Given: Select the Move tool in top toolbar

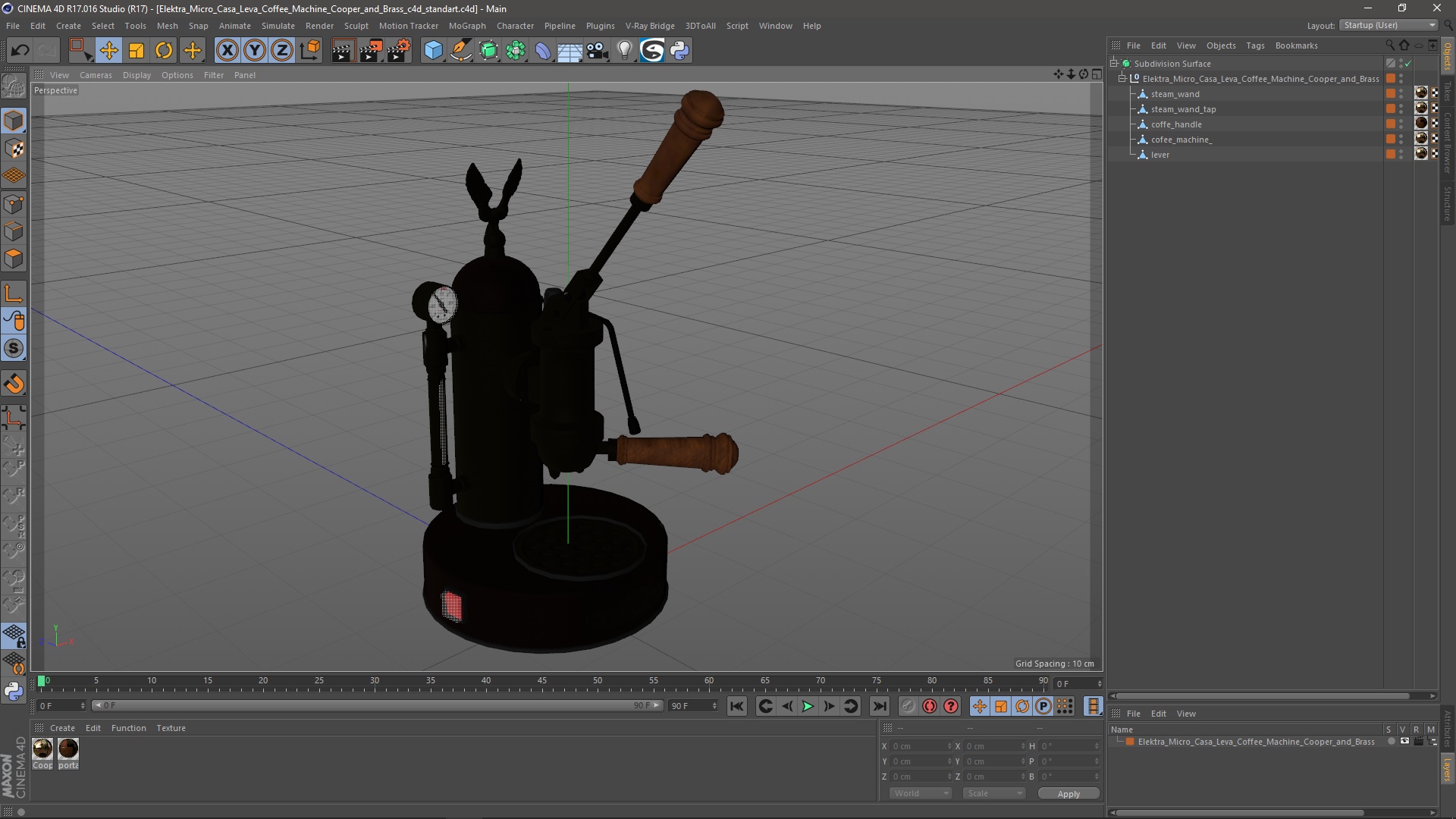Looking at the screenshot, I should coord(108,51).
